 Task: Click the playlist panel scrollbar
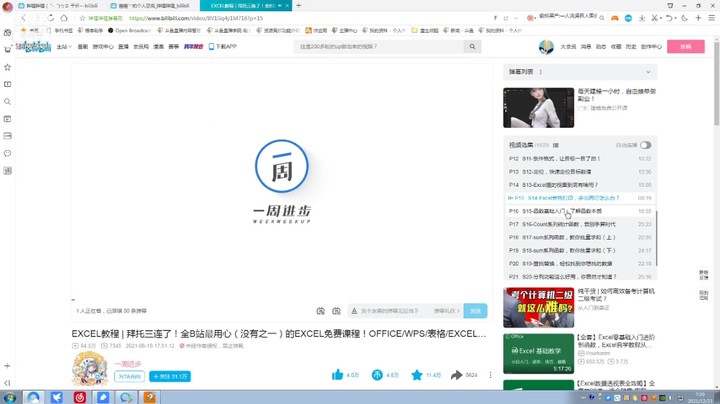click(x=657, y=238)
